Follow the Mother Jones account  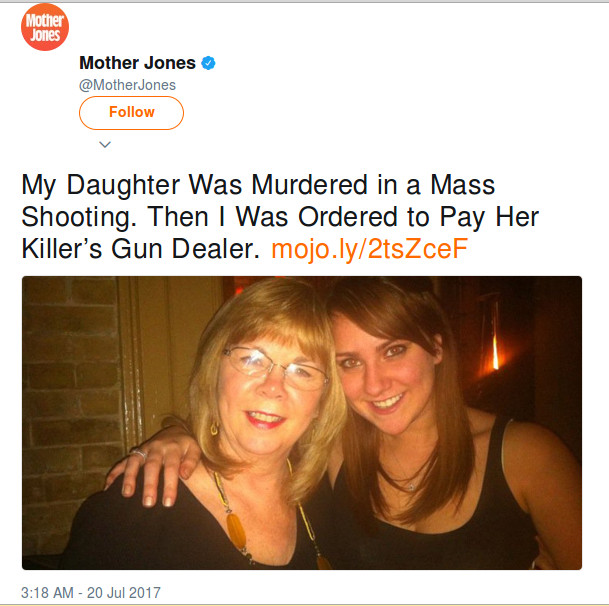(x=131, y=113)
